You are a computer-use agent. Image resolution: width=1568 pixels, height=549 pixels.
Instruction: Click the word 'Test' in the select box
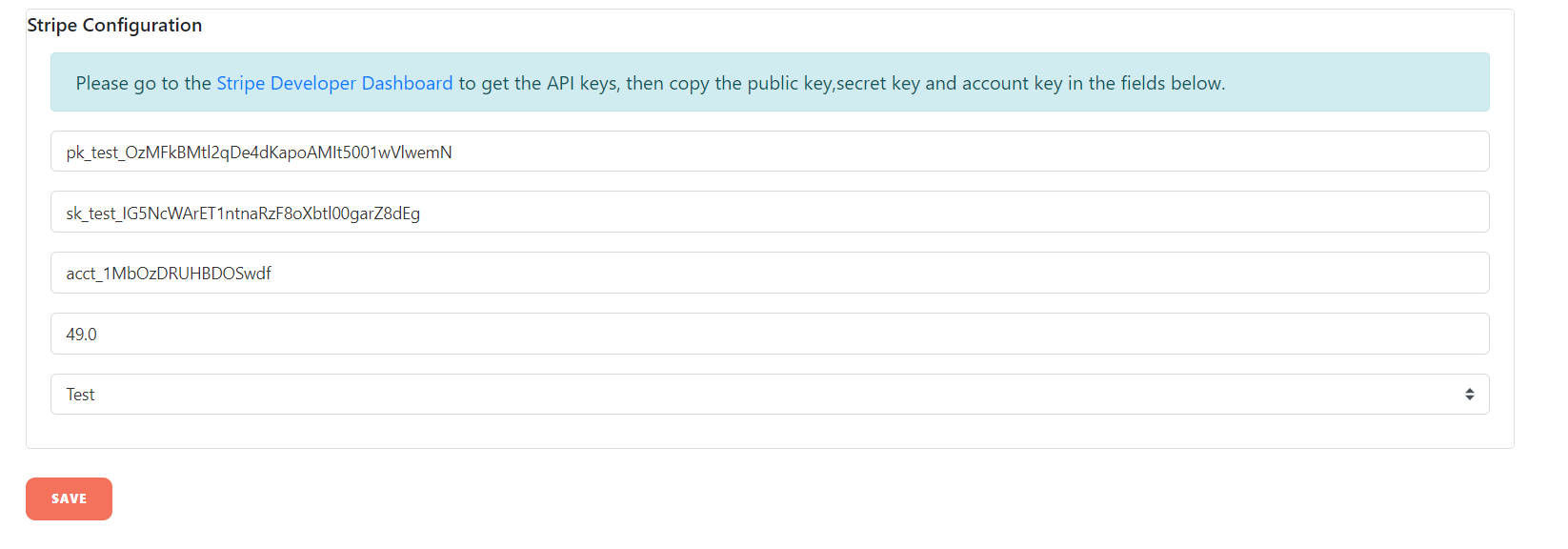[80, 395]
